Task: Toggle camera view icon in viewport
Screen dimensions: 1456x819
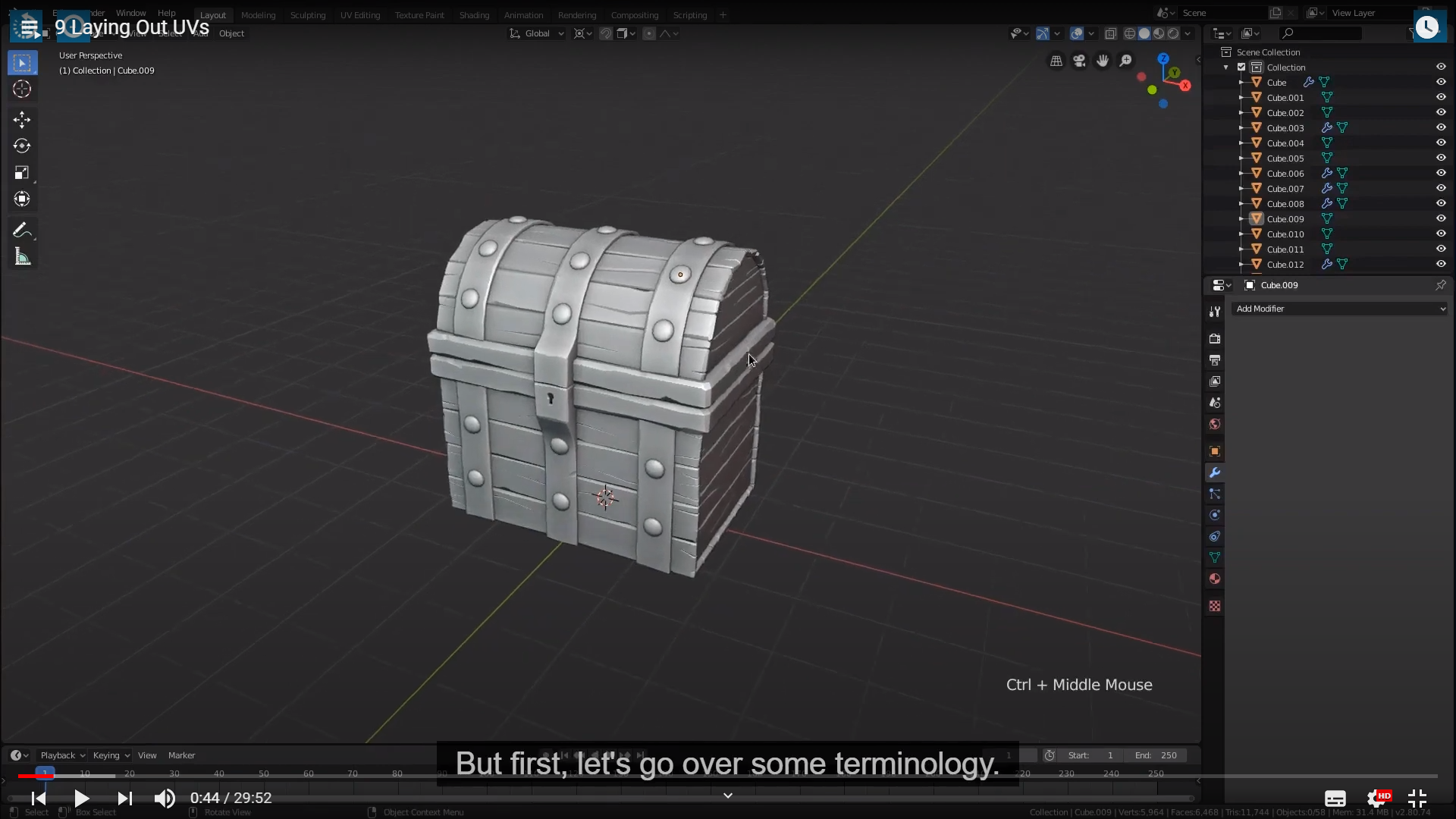Action: 1079,61
